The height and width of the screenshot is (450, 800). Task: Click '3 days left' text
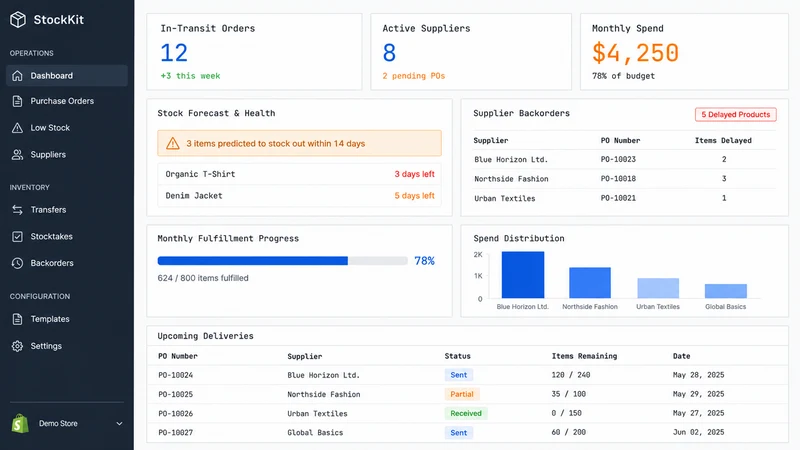pos(414,174)
